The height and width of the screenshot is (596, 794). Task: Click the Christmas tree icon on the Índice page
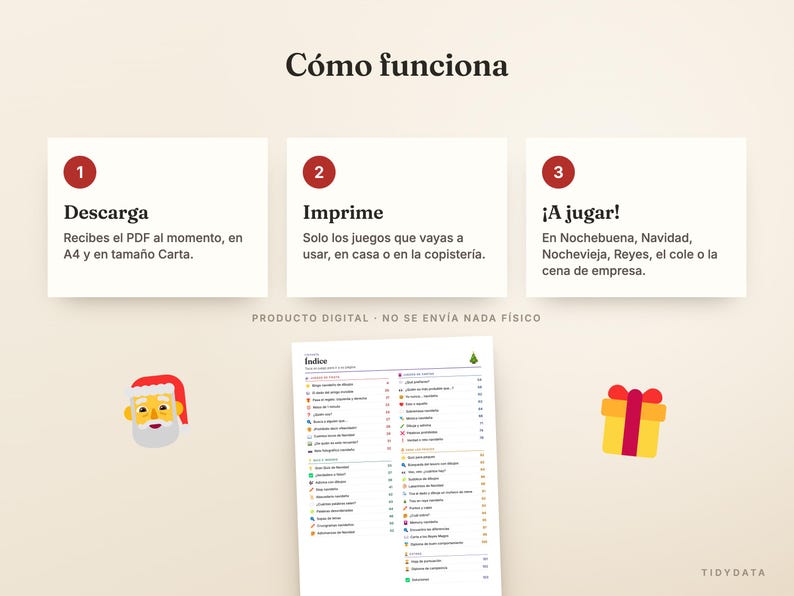(x=473, y=358)
